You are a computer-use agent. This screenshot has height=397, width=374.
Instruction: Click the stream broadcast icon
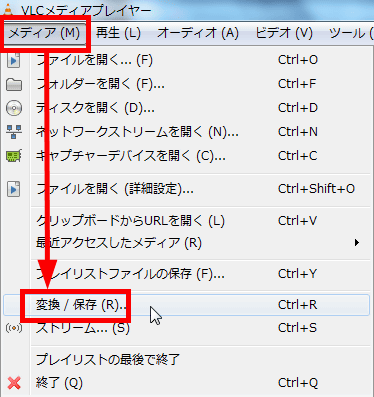14,328
